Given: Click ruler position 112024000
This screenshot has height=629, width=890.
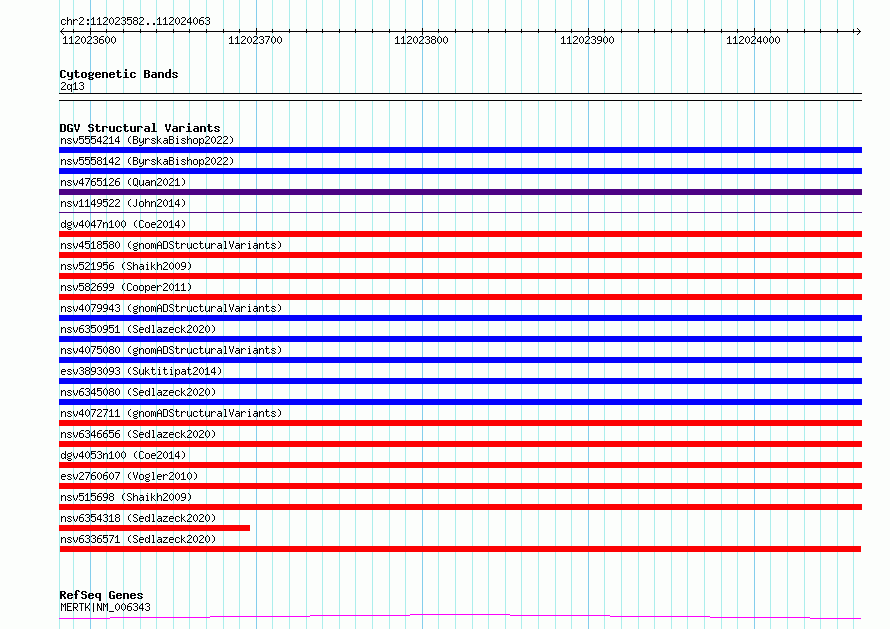Looking at the screenshot, I should coord(753,40).
